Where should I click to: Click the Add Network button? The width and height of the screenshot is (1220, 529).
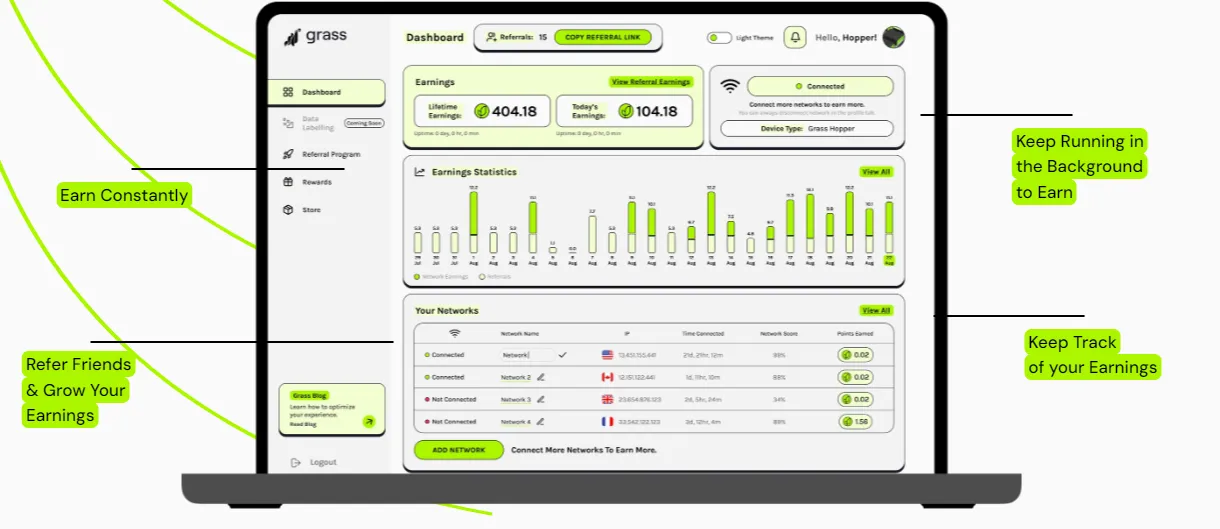[458, 450]
